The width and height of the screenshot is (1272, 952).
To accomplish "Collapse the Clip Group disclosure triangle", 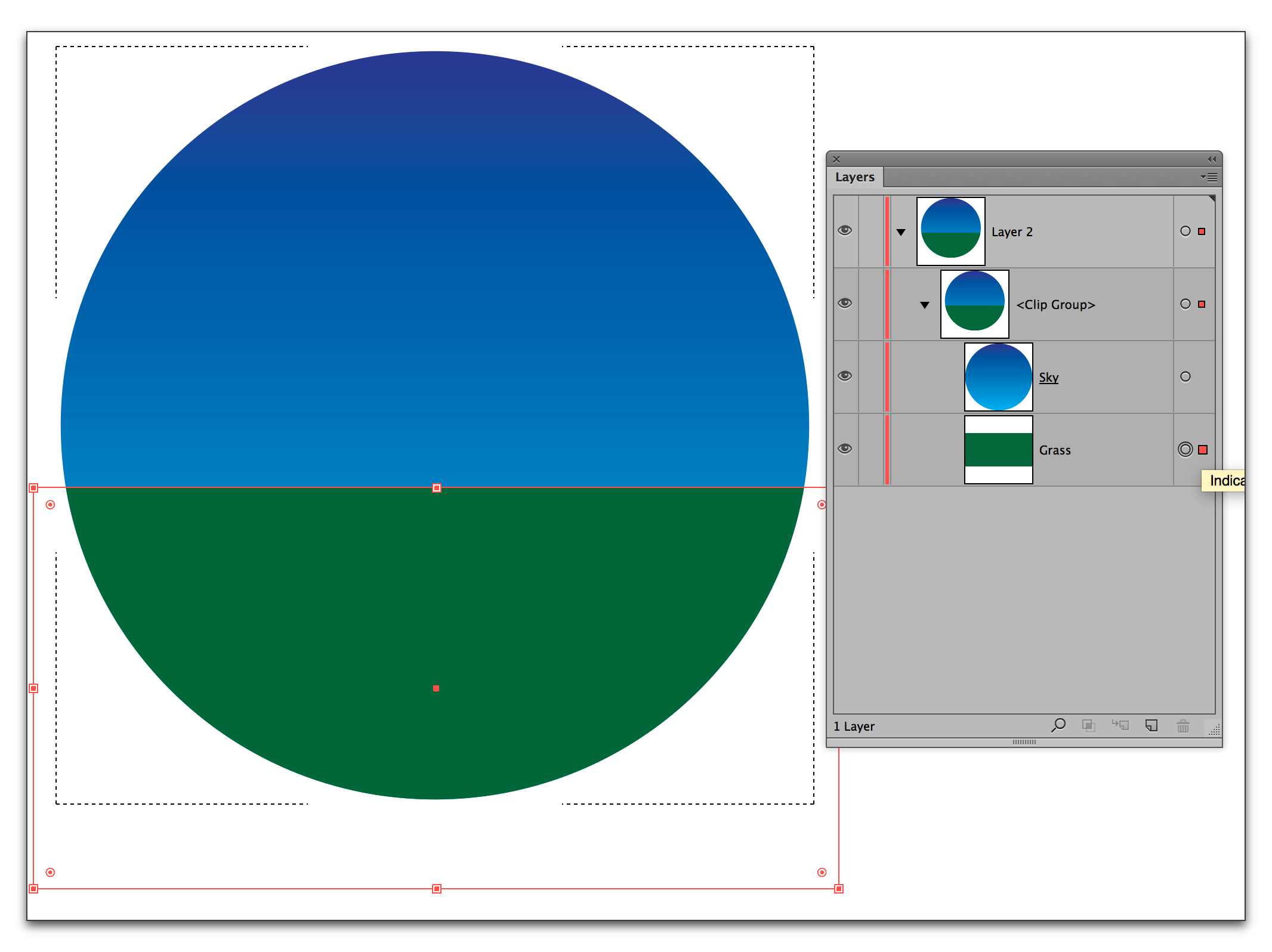I will point(925,305).
